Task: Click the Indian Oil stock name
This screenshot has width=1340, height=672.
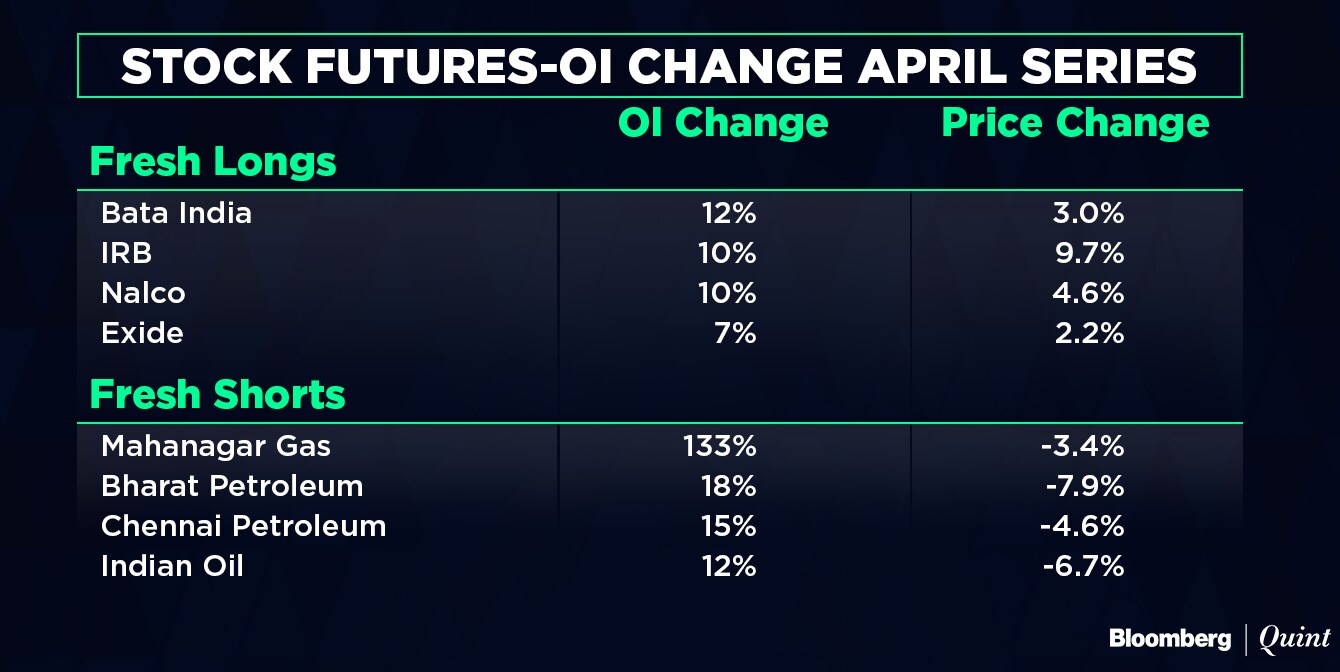Action: [x=172, y=566]
